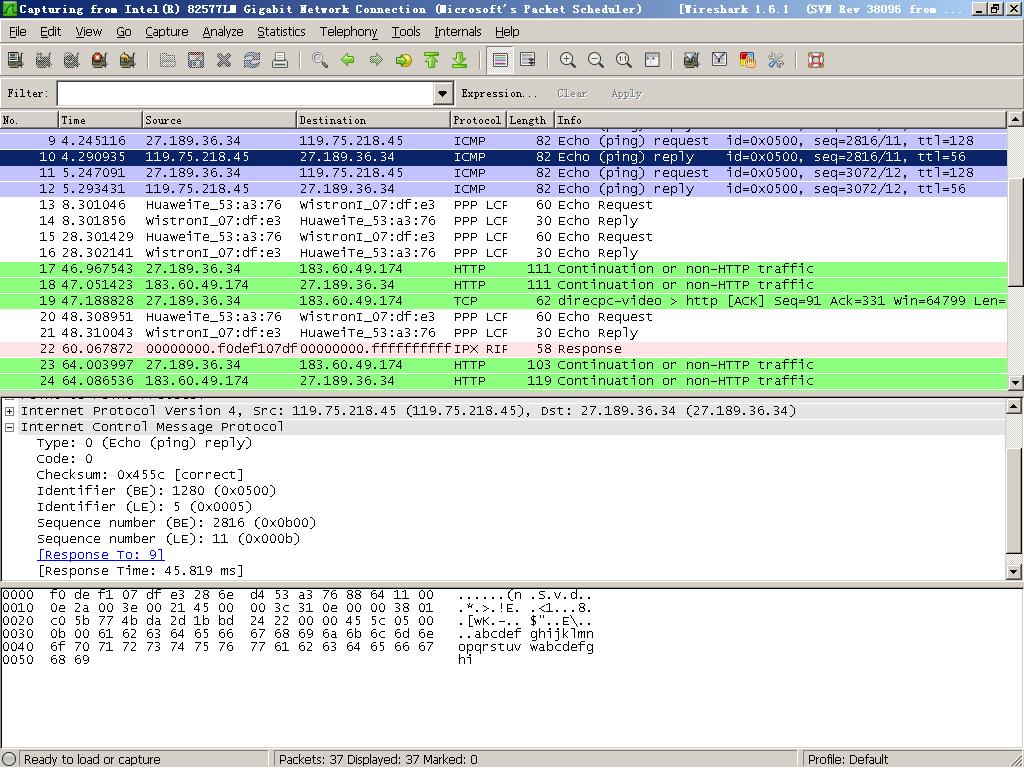1024x768 pixels.
Task: Click inside the Filter input field
Action: tap(245, 93)
